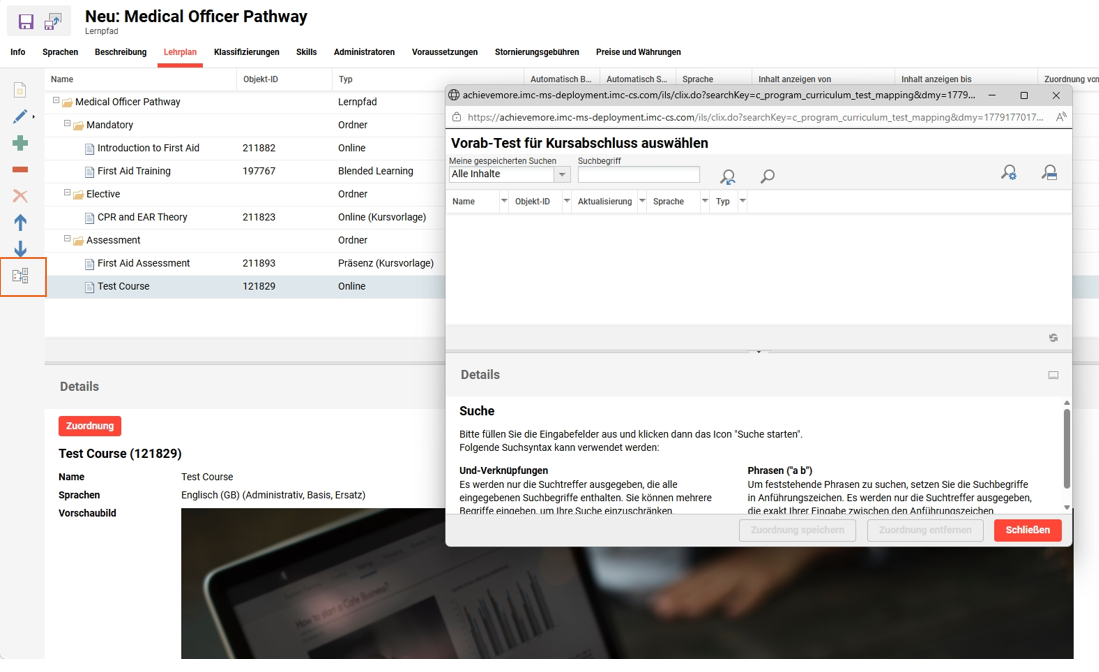Open the Typ column dropdown arrow in popup
This screenshot has height=672, width=1099.
click(x=742, y=201)
